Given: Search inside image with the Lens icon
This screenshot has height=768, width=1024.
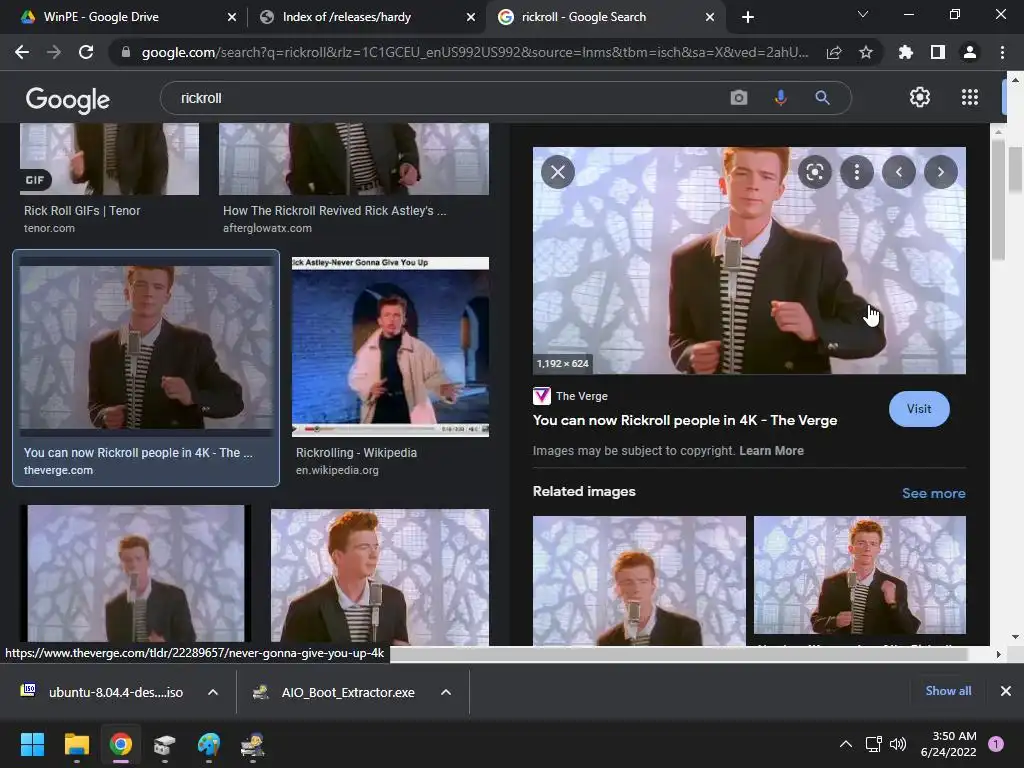Looking at the screenshot, I should 814,172.
